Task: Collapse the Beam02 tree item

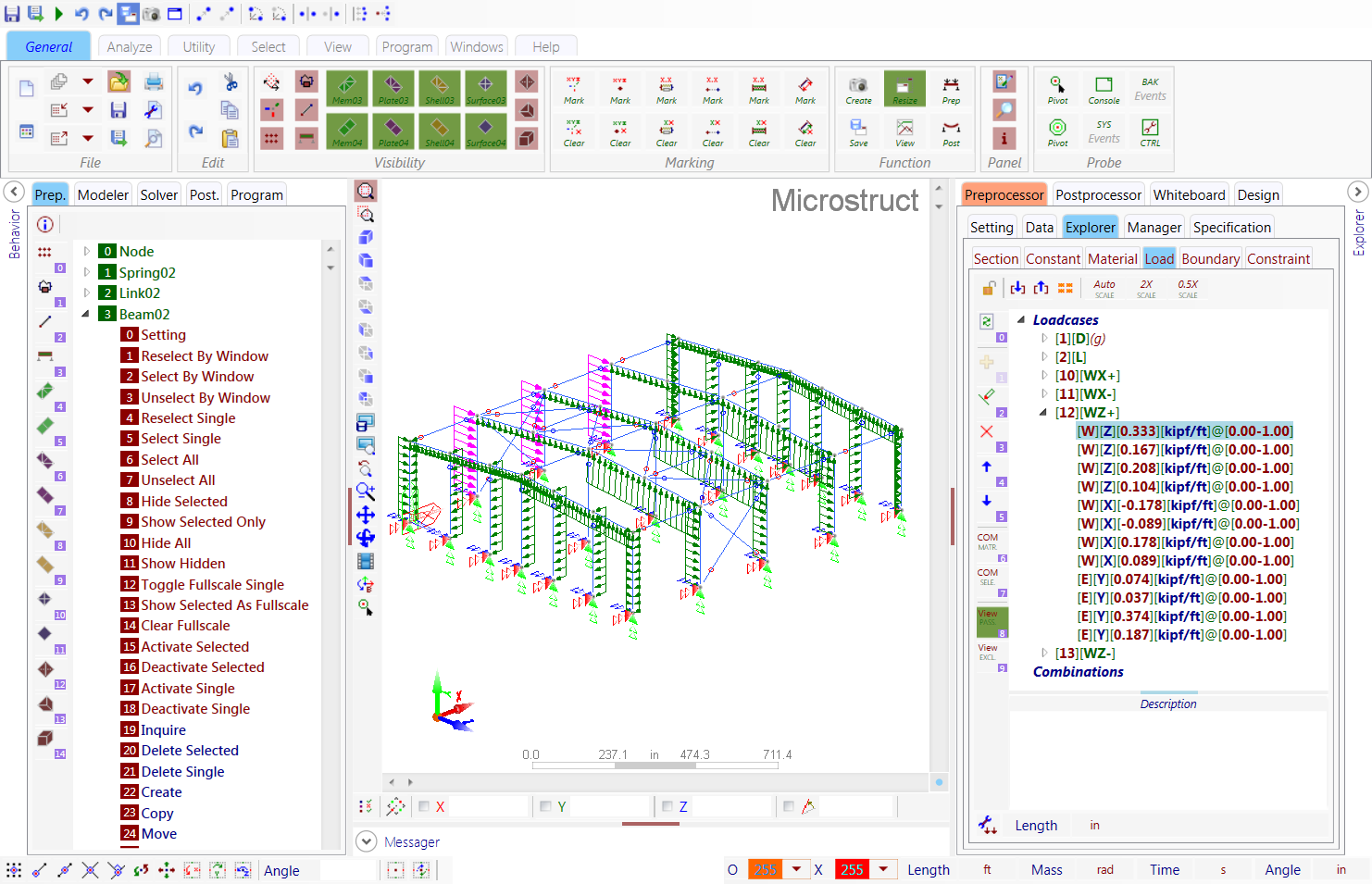Action: [86, 314]
